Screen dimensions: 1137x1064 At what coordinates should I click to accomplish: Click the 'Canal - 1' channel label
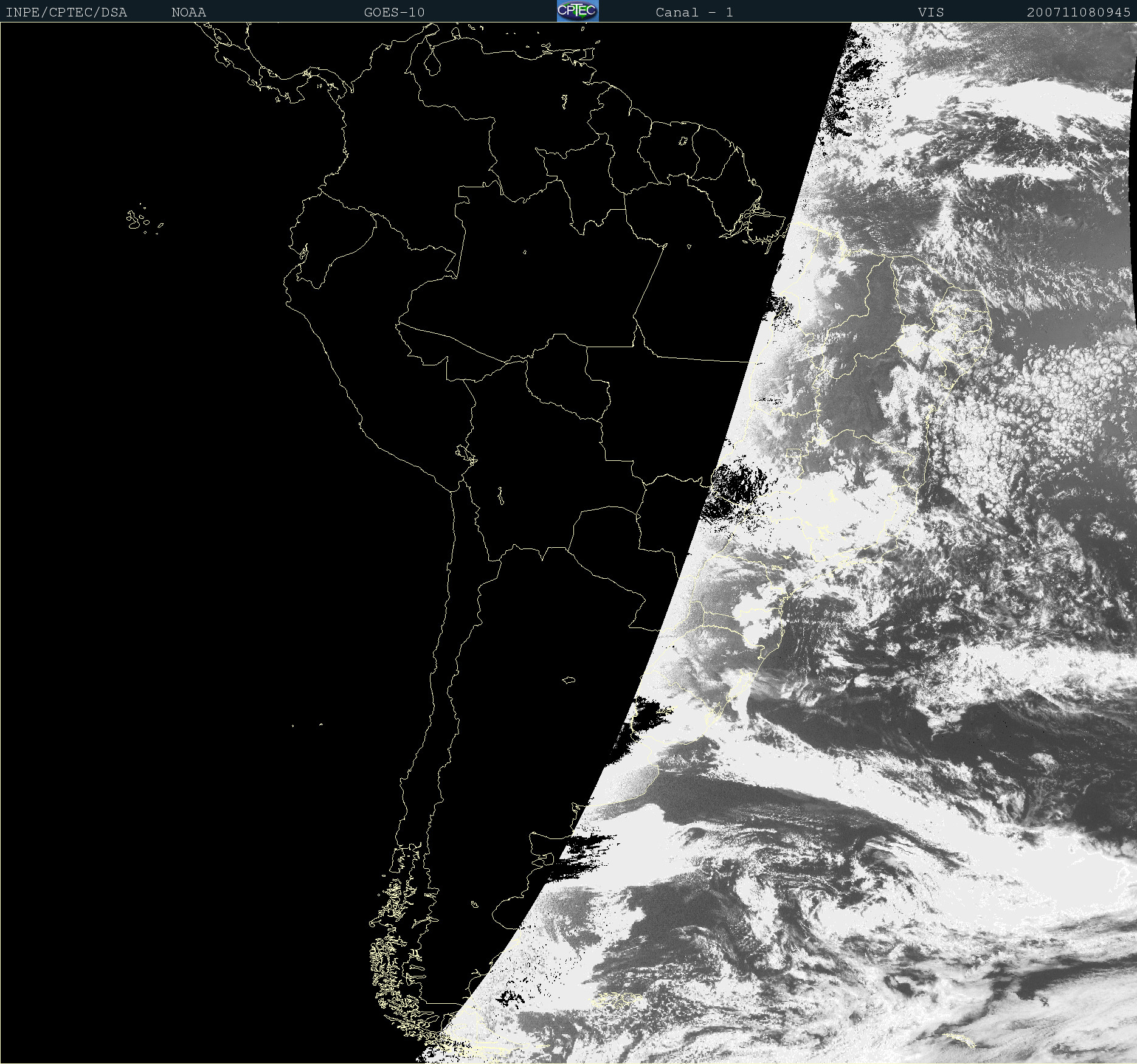(694, 12)
